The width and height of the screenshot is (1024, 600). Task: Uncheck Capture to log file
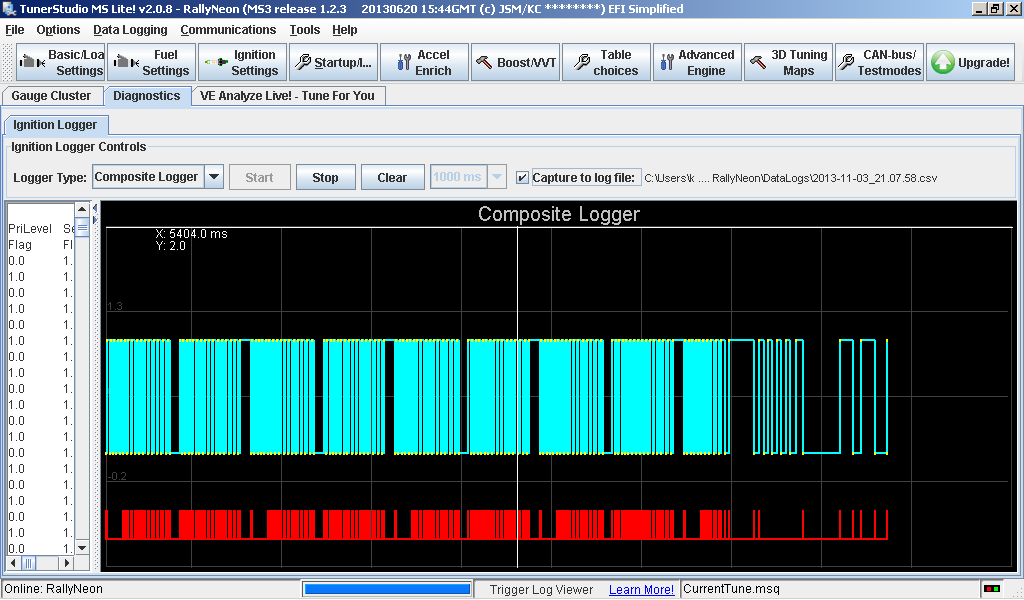[x=521, y=176]
